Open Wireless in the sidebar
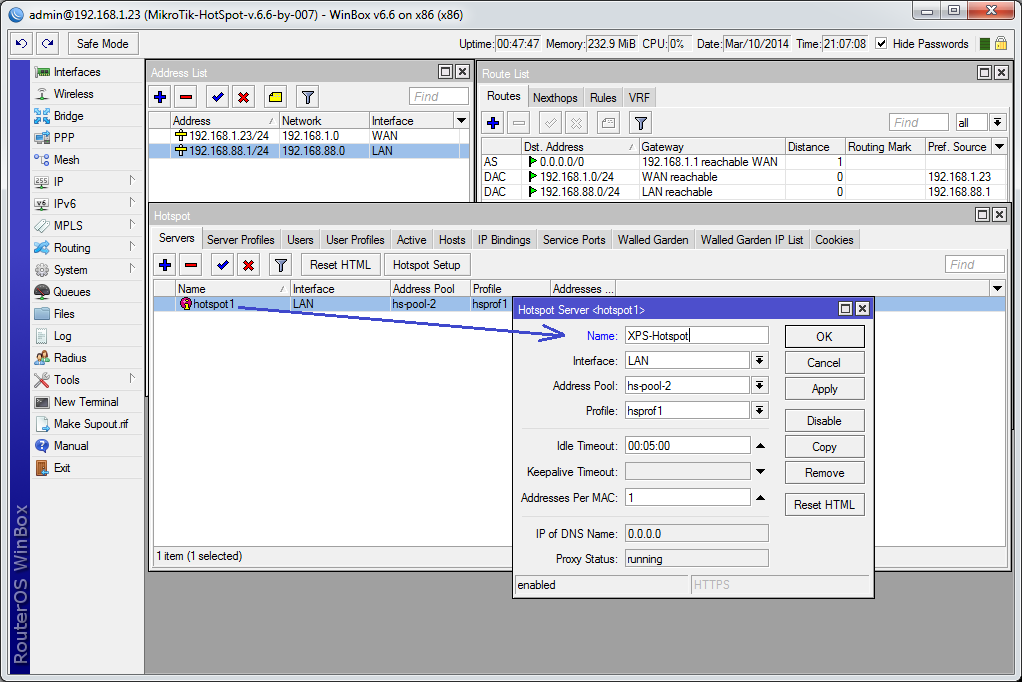Image resolution: width=1022 pixels, height=682 pixels. 73,94
